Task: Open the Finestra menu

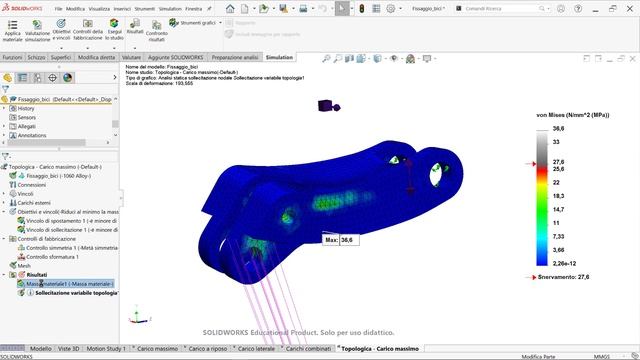Action: click(193, 9)
